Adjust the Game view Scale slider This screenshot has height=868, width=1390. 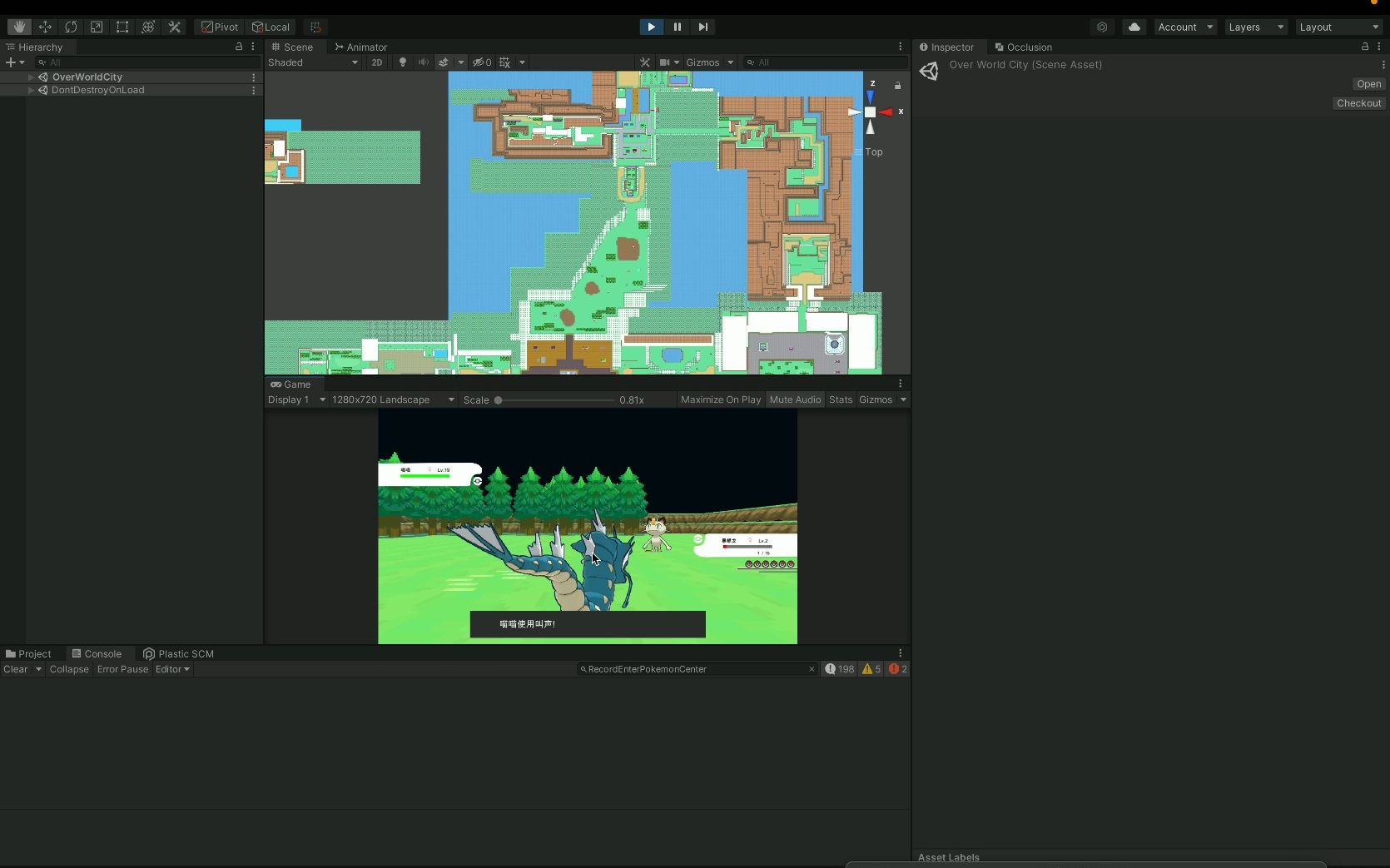(555, 400)
